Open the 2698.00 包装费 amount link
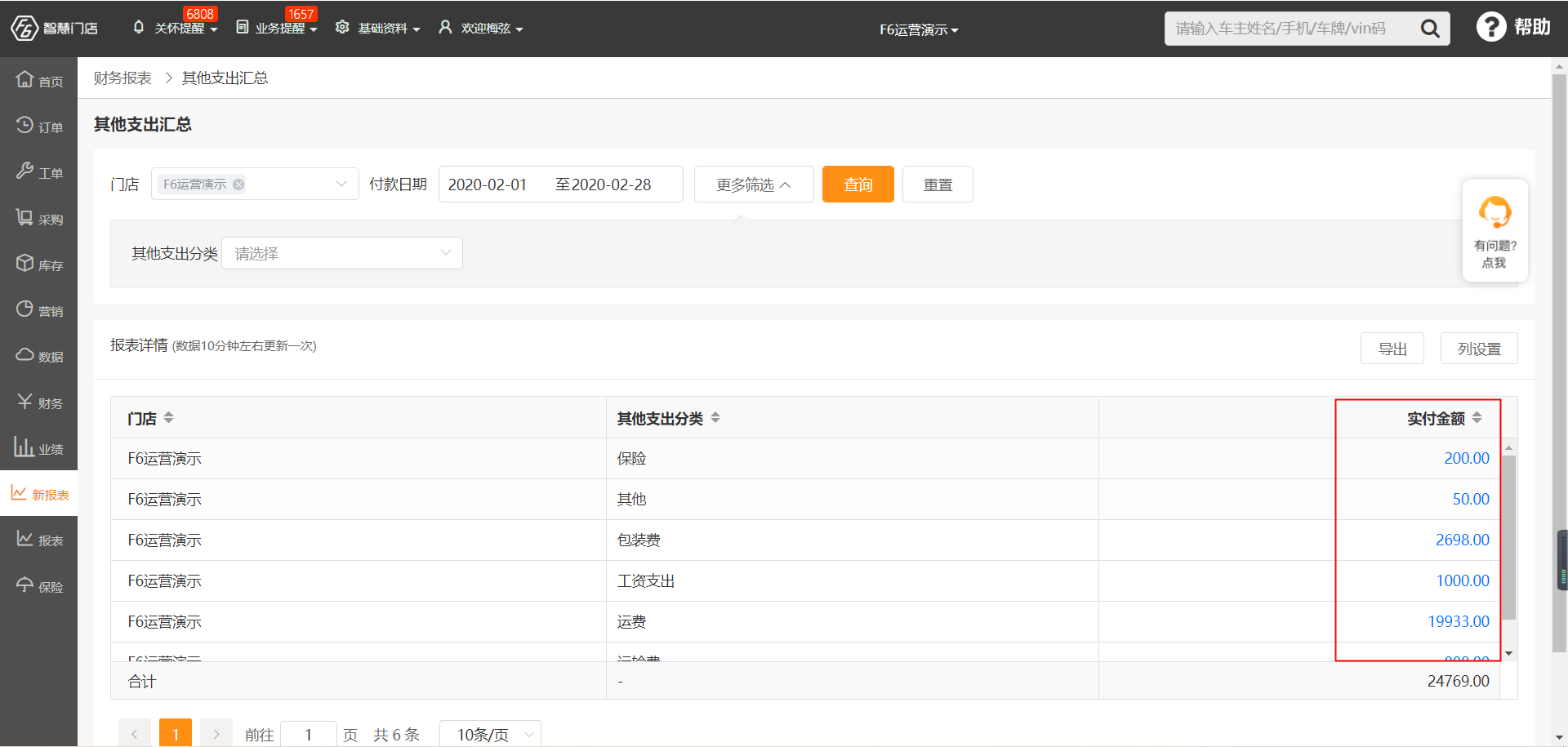 1463,540
